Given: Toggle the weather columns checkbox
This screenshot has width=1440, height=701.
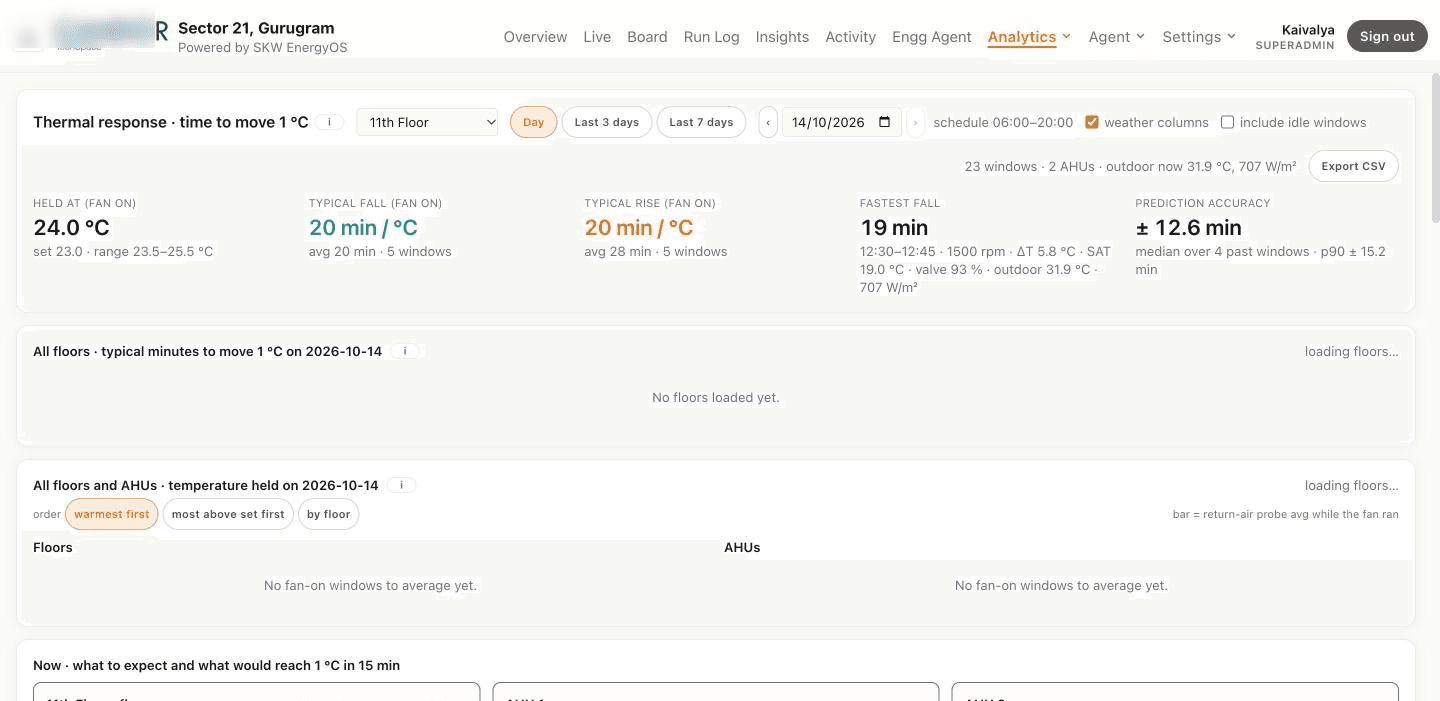Looking at the screenshot, I should point(1092,122).
